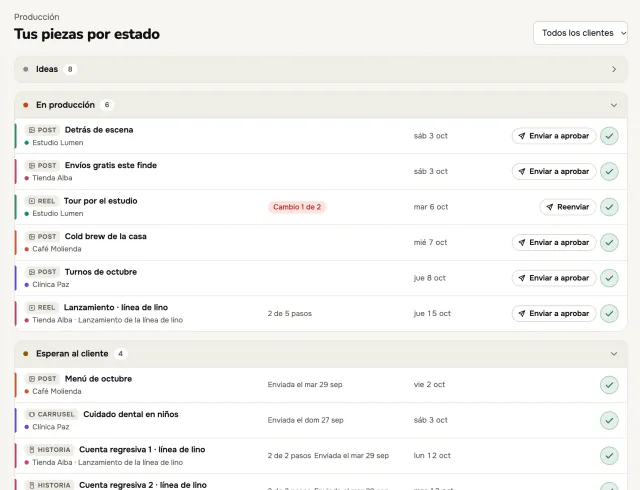
Task: Click the lun 12 oct date
Action: point(432,456)
